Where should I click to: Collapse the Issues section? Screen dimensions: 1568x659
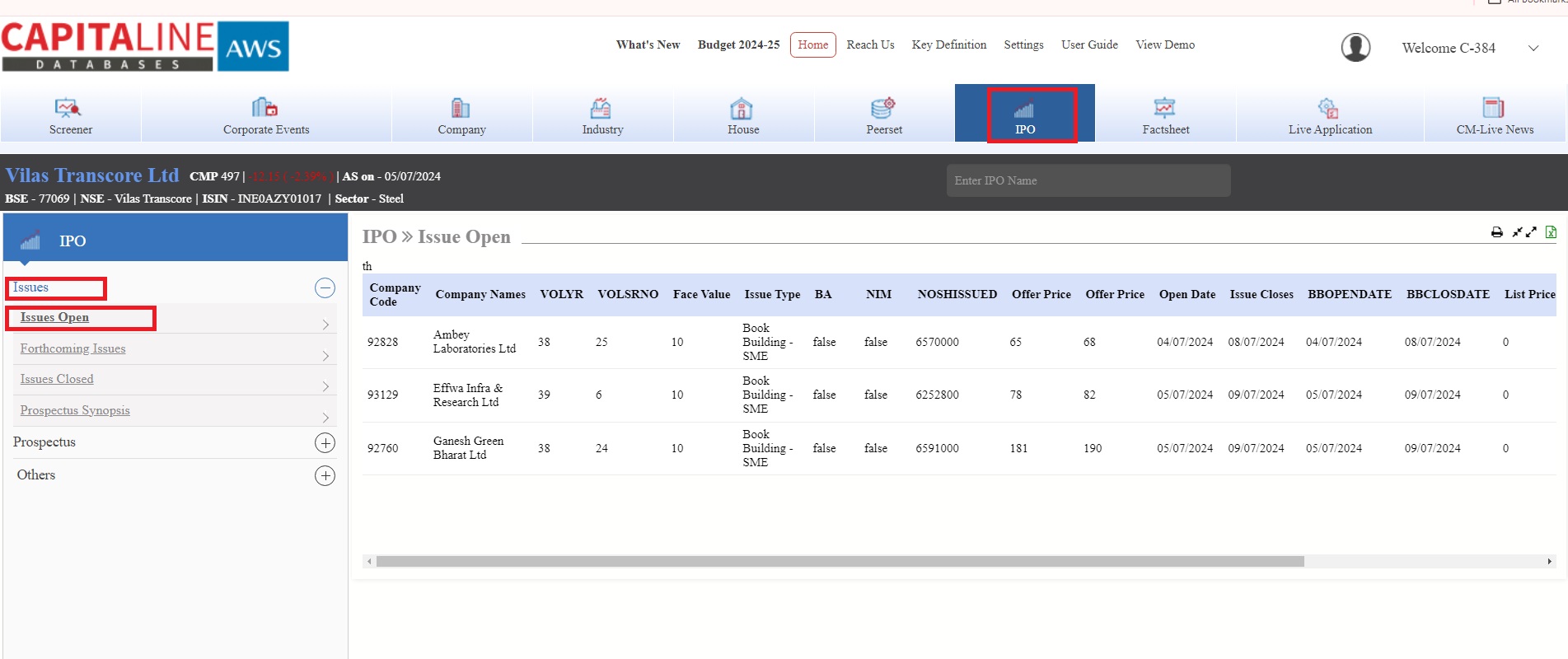(325, 287)
